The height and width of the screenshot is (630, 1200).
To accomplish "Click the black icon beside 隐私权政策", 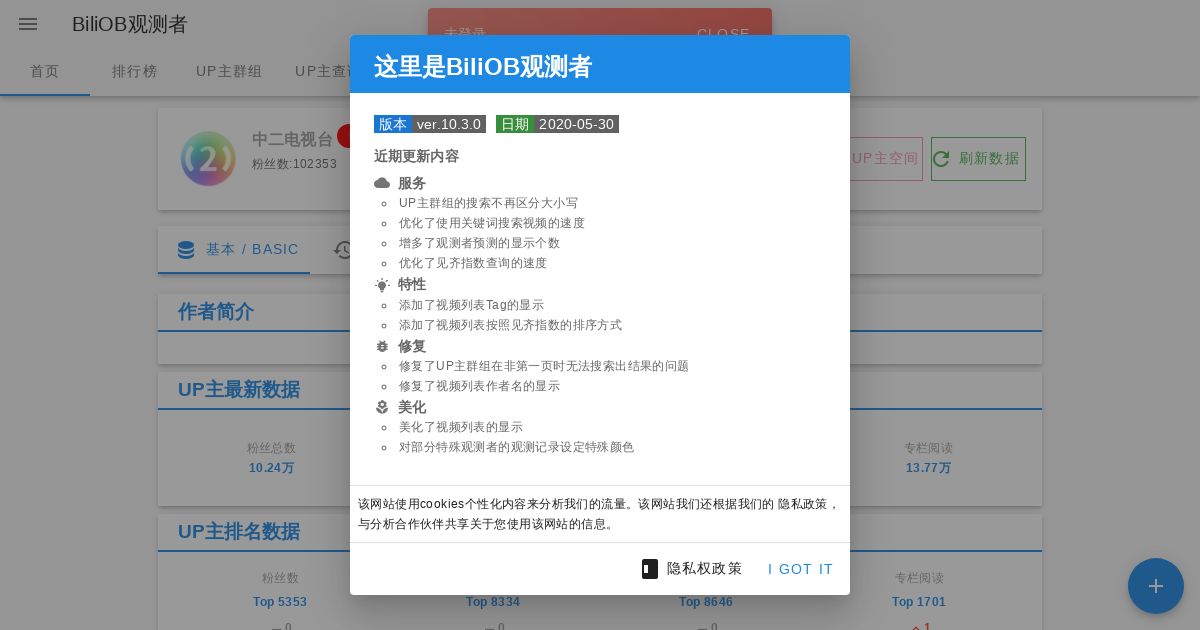I will click(650, 569).
